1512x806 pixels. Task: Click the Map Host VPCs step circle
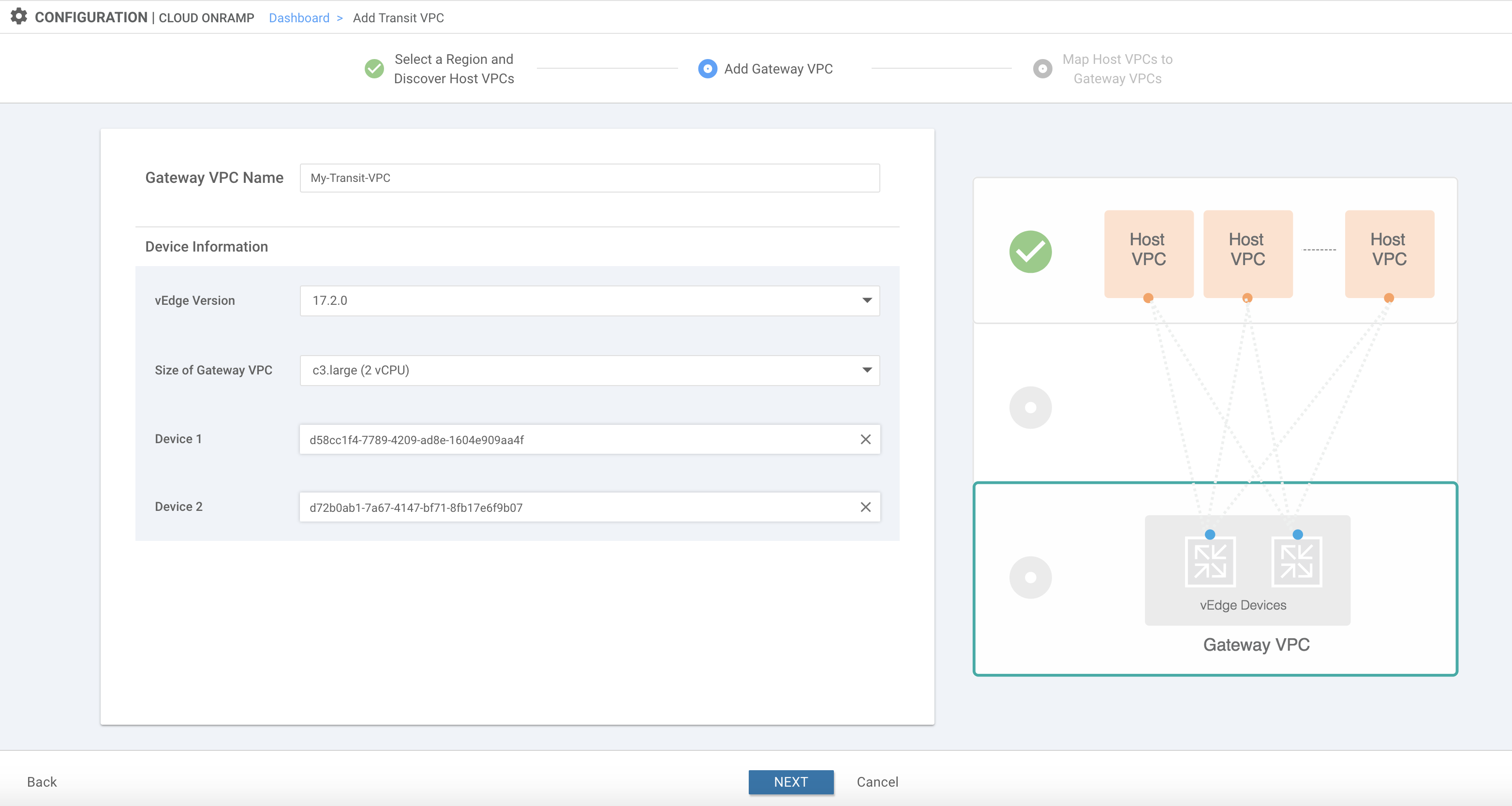[x=1042, y=69]
